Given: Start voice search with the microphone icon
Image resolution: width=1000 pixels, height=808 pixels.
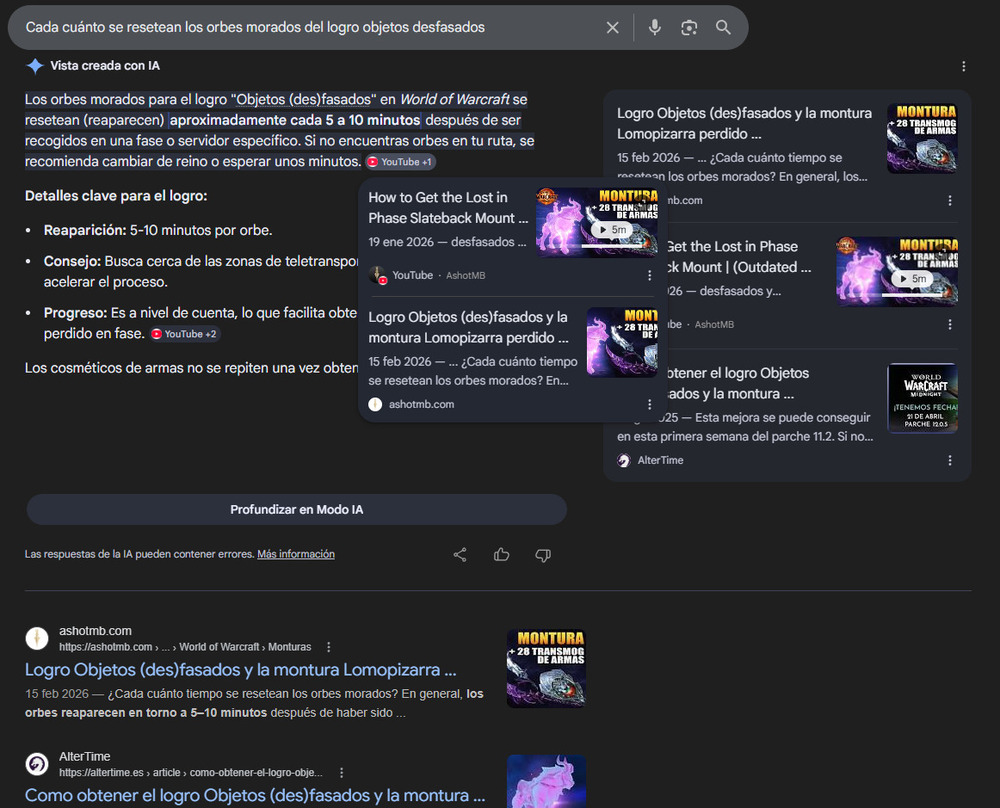Looking at the screenshot, I should 654,27.
